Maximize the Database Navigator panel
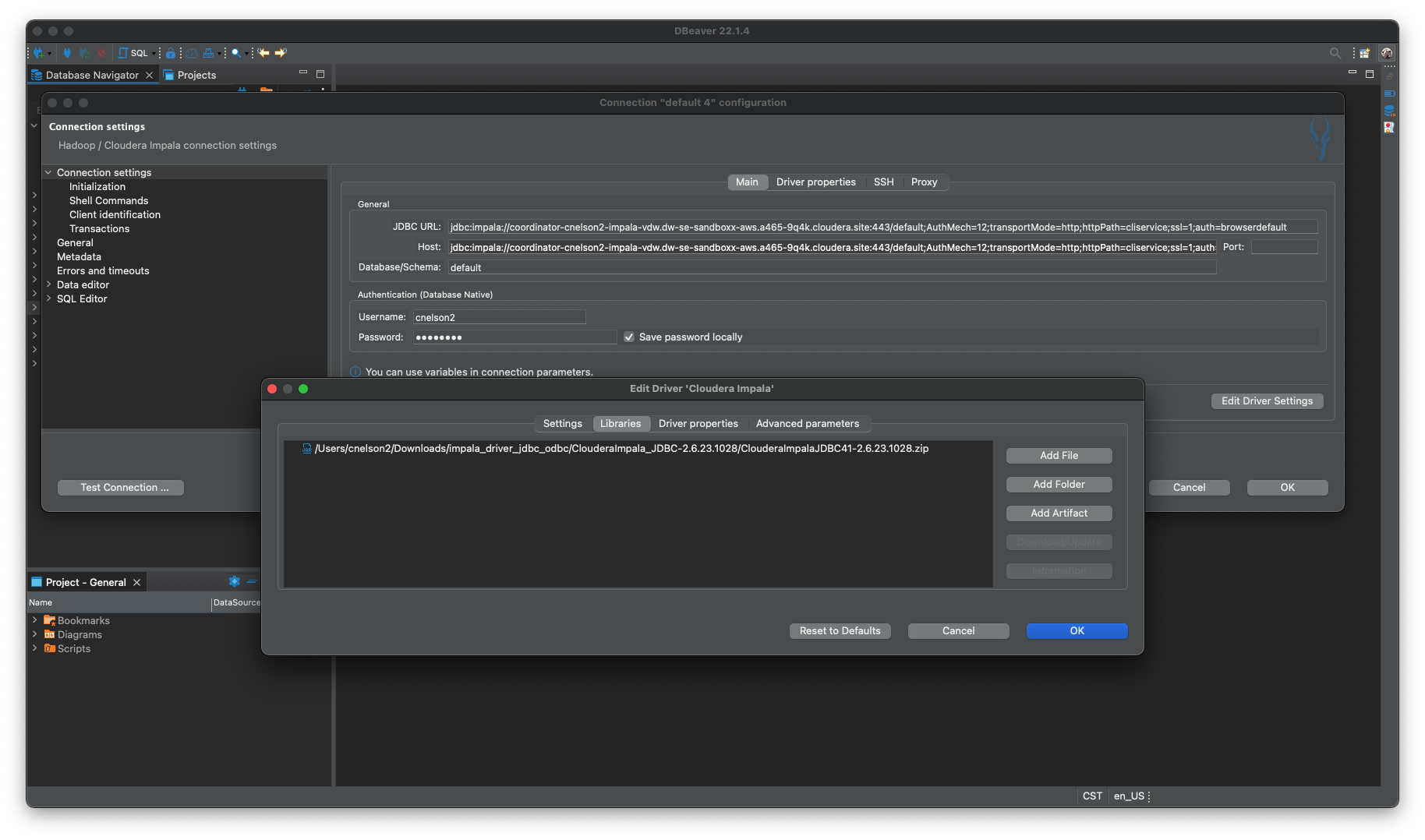 pos(320,74)
